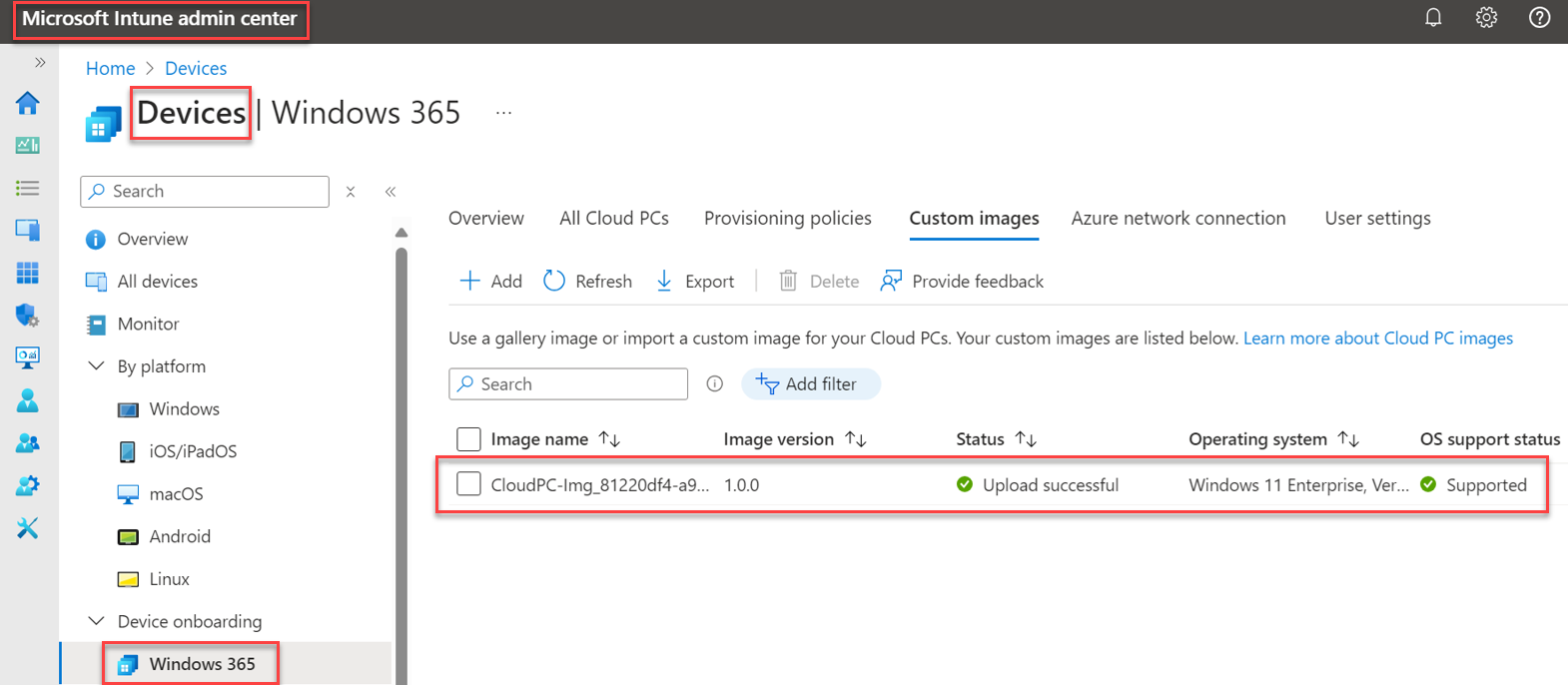Sort by Image version column
Image resolution: width=1568 pixels, height=685 pixels.
tap(795, 439)
